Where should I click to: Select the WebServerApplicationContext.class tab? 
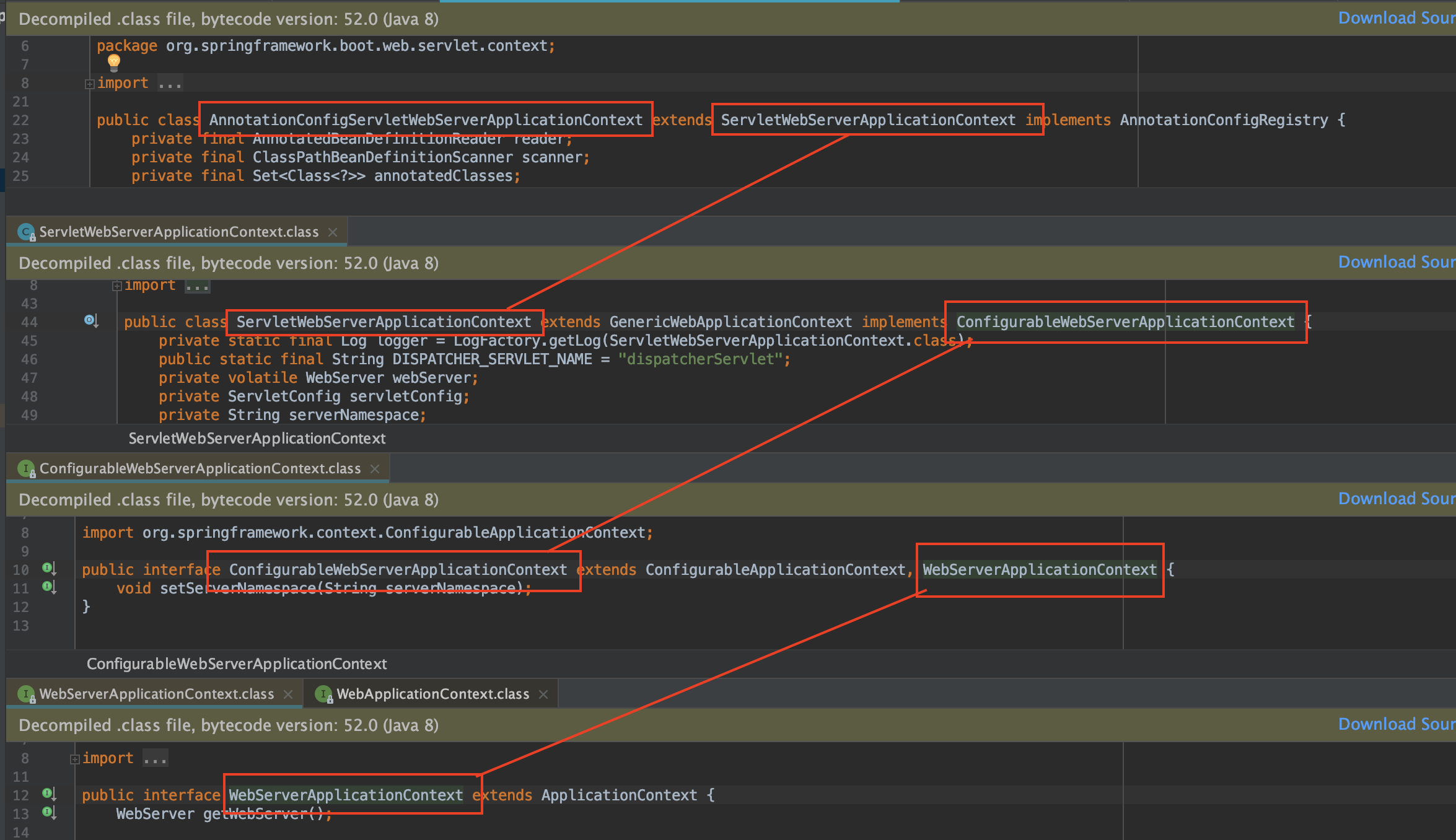point(156,694)
